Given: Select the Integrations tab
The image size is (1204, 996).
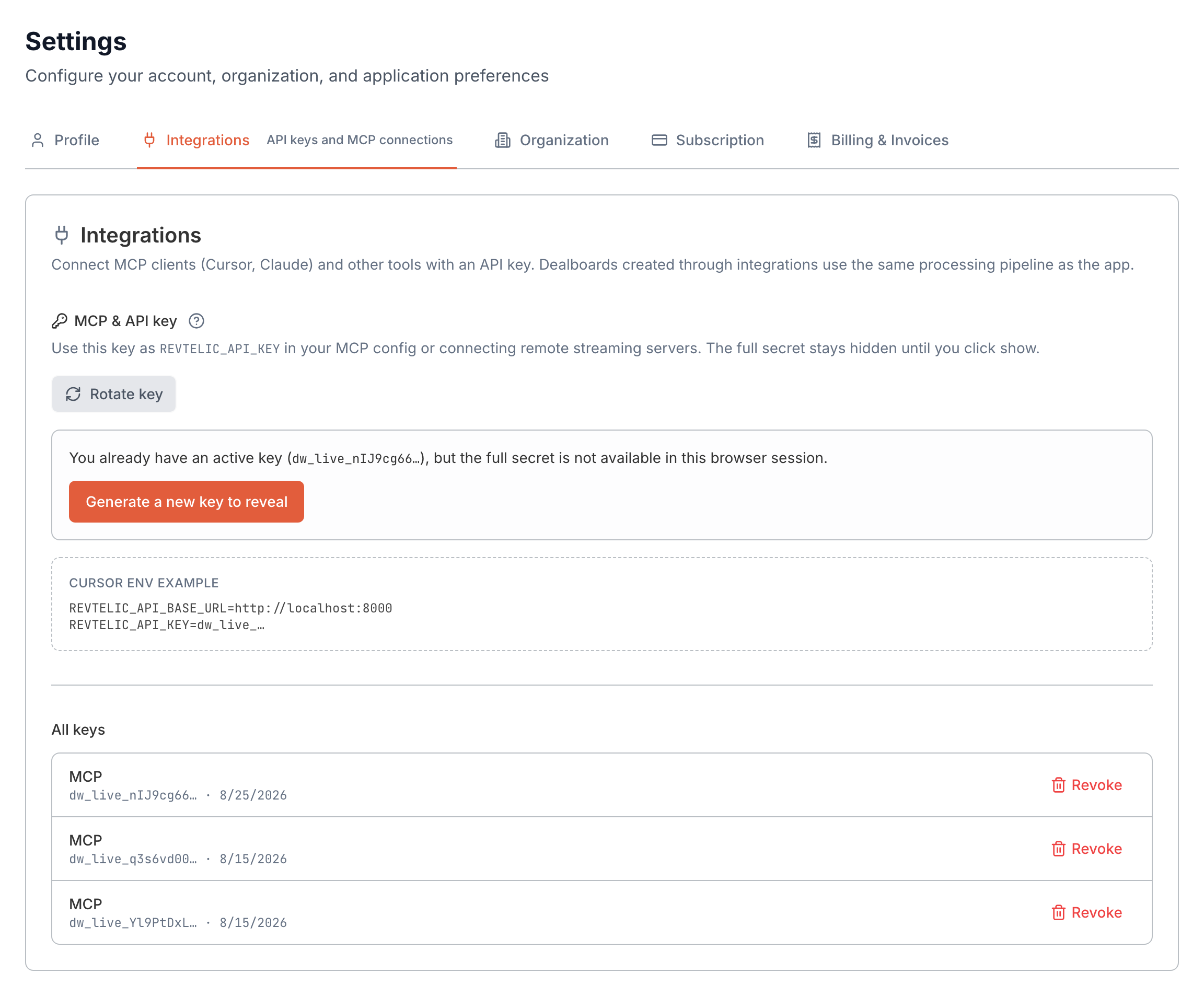Looking at the screenshot, I should (x=296, y=140).
